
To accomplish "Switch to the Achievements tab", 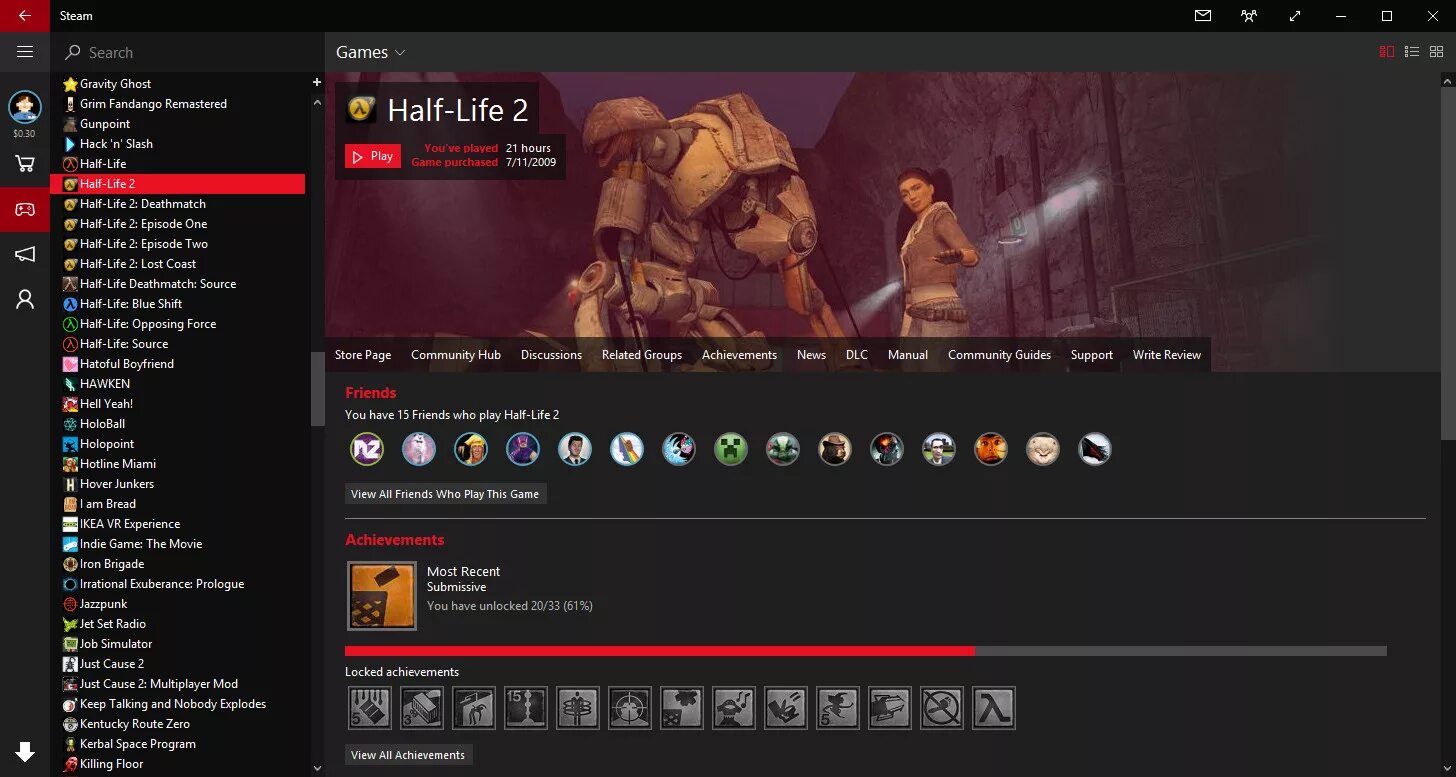I will [739, 354].
